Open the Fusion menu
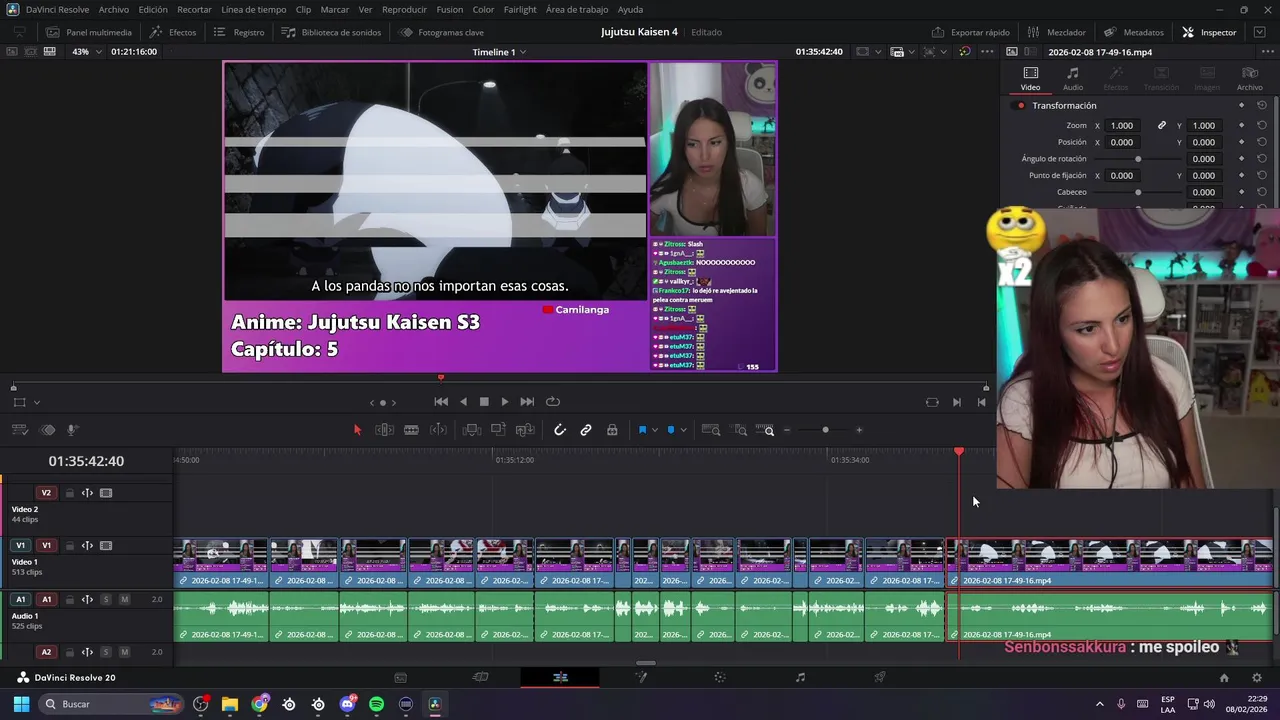The height and width of the screenshot is (720, 1280). tap(450, 9)
